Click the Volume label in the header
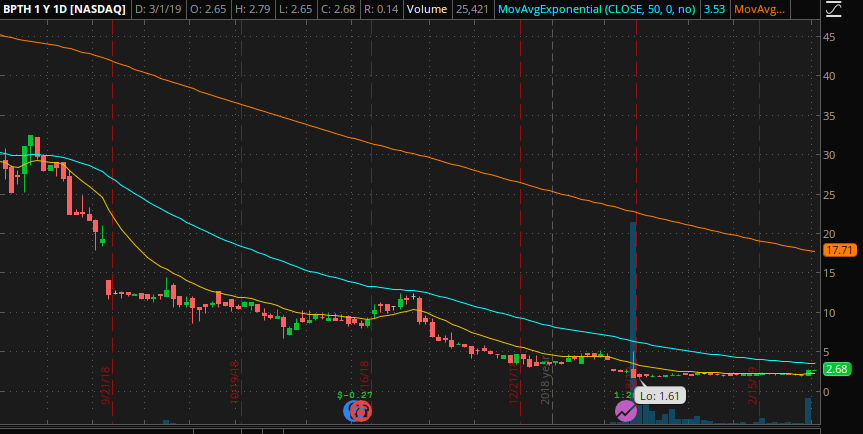The width and height of the screenshot is (863, 434). 427,9
